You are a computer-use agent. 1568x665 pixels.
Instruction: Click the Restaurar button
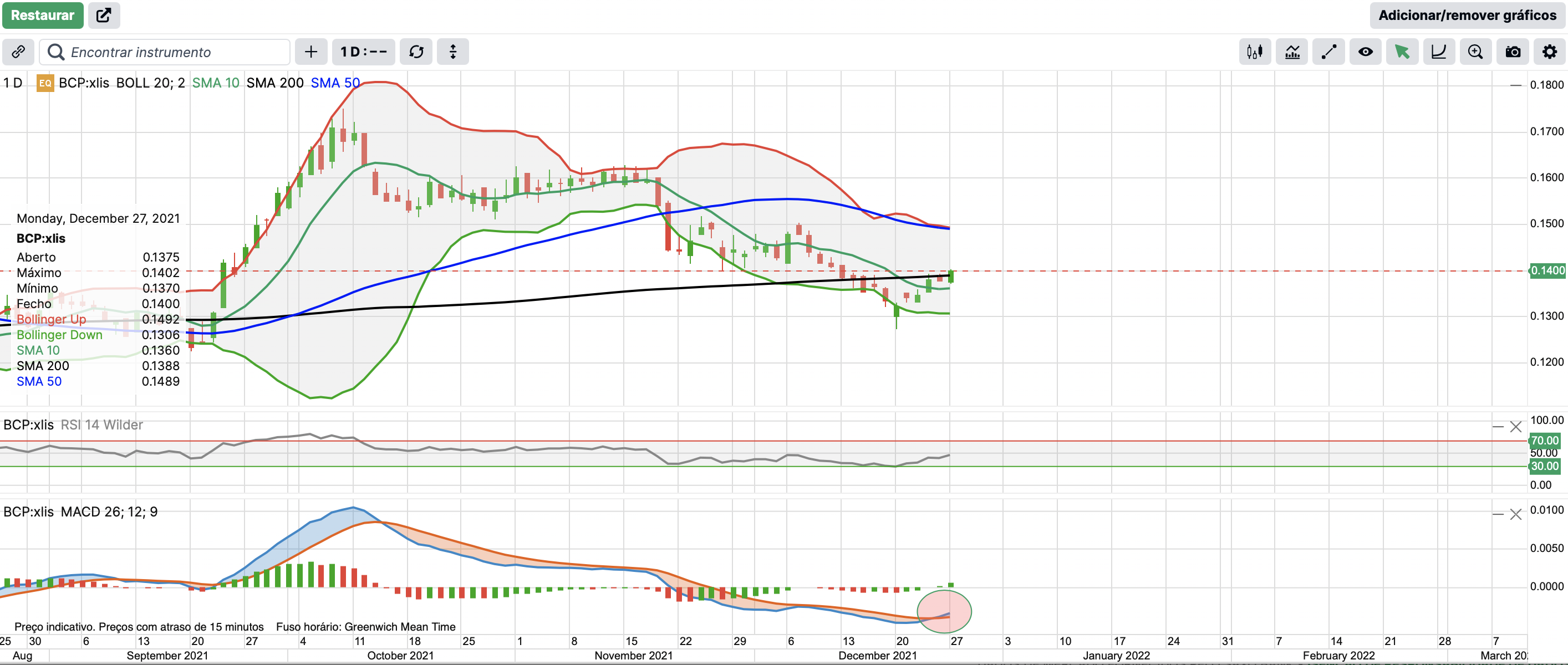coord(42,15)
